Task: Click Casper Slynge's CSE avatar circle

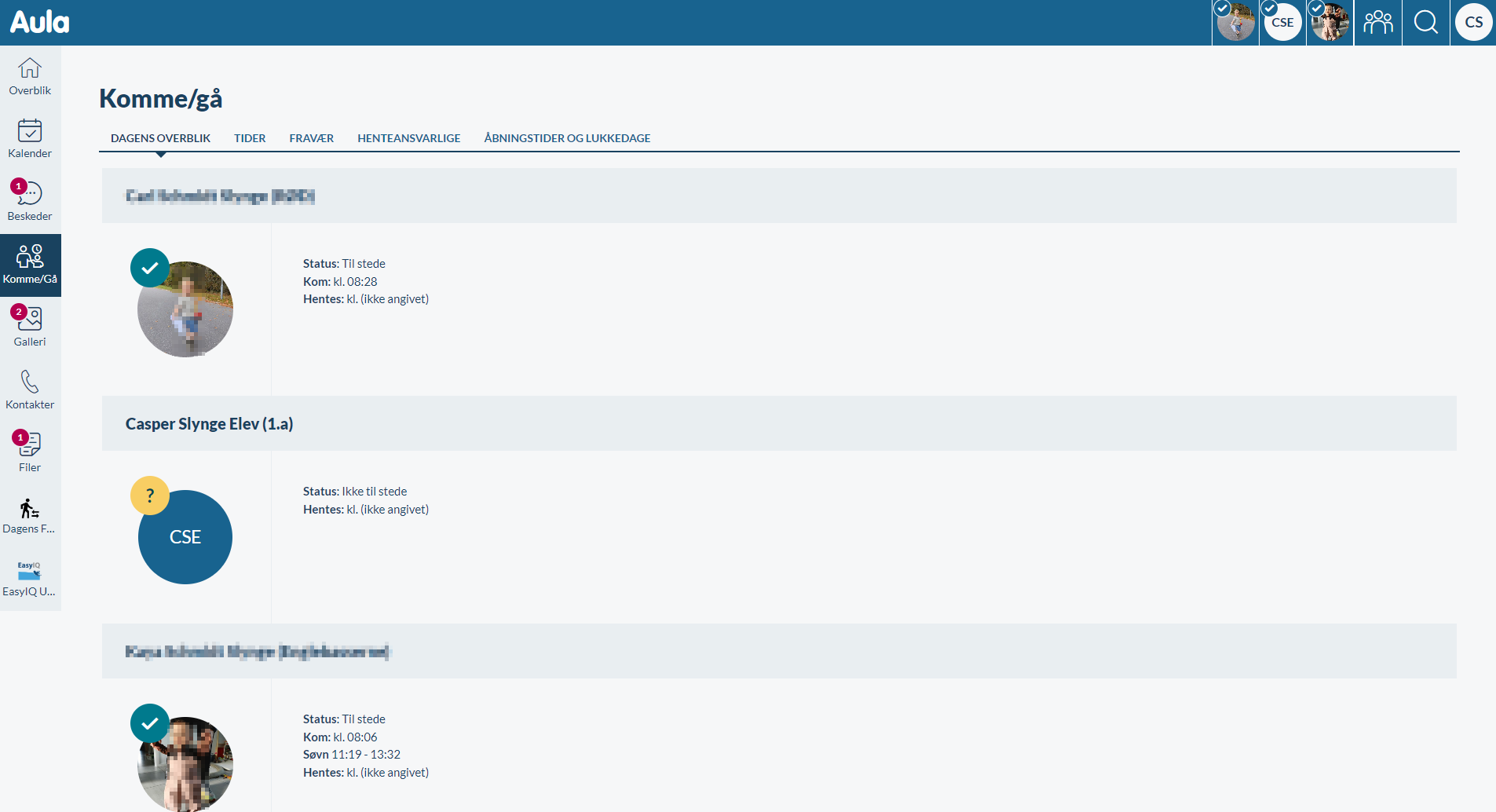Action: 185,537
